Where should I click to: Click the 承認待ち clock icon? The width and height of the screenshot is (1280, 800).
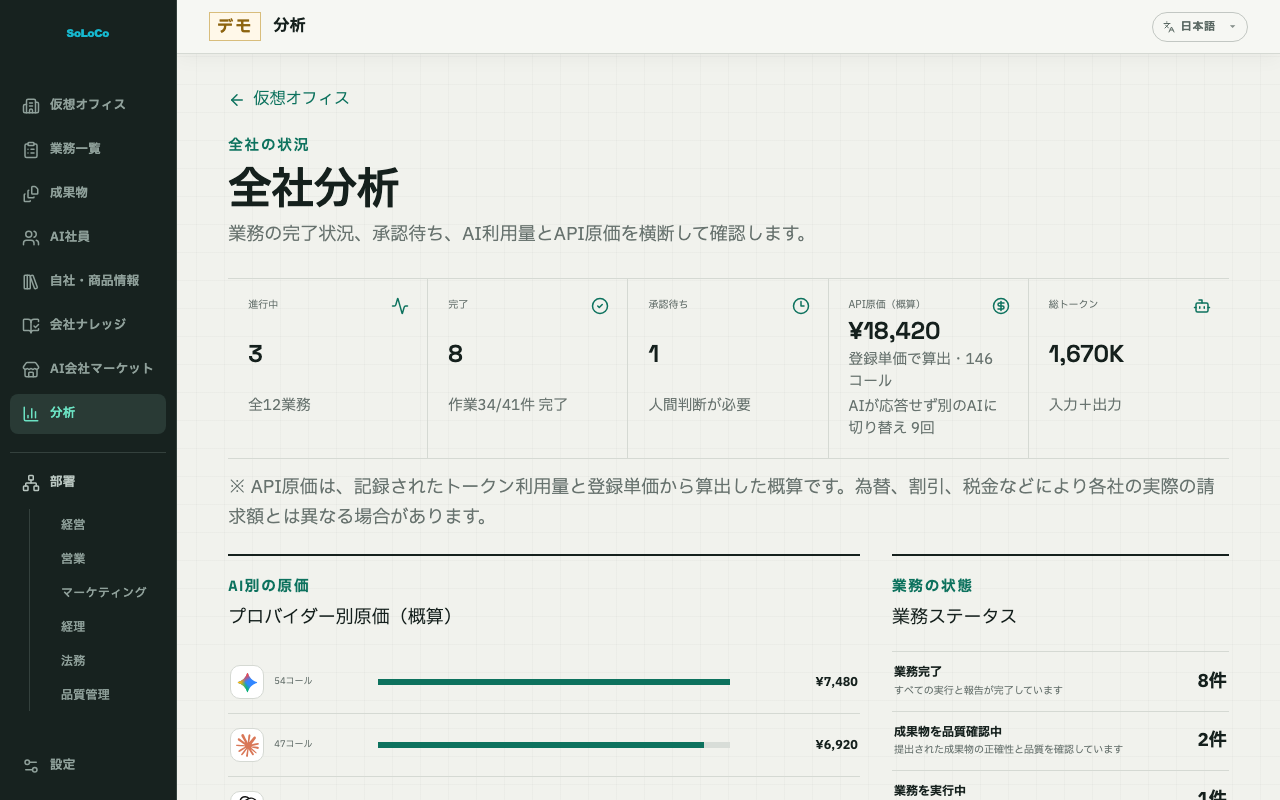pyautogui.click(x=801, y=306)
